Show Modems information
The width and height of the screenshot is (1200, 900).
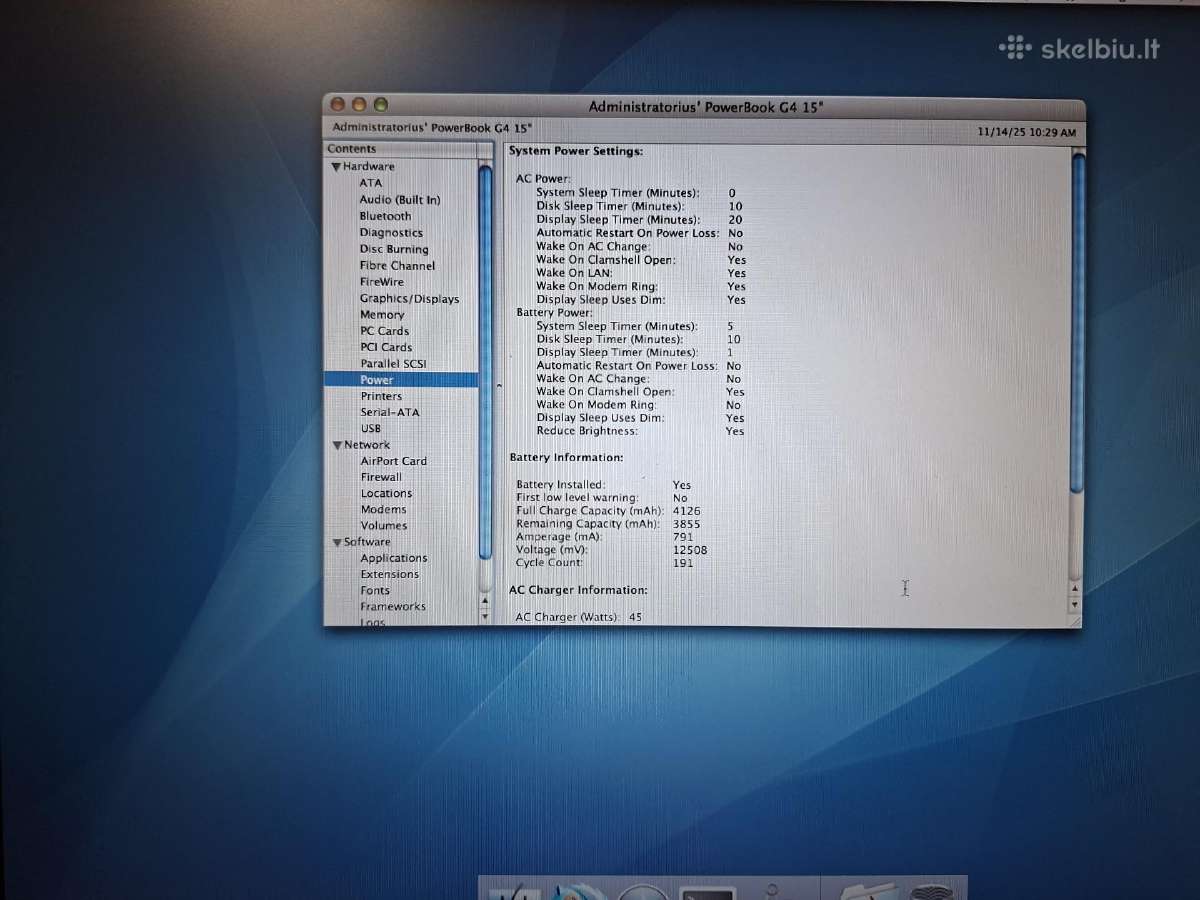tap(383, 509)
